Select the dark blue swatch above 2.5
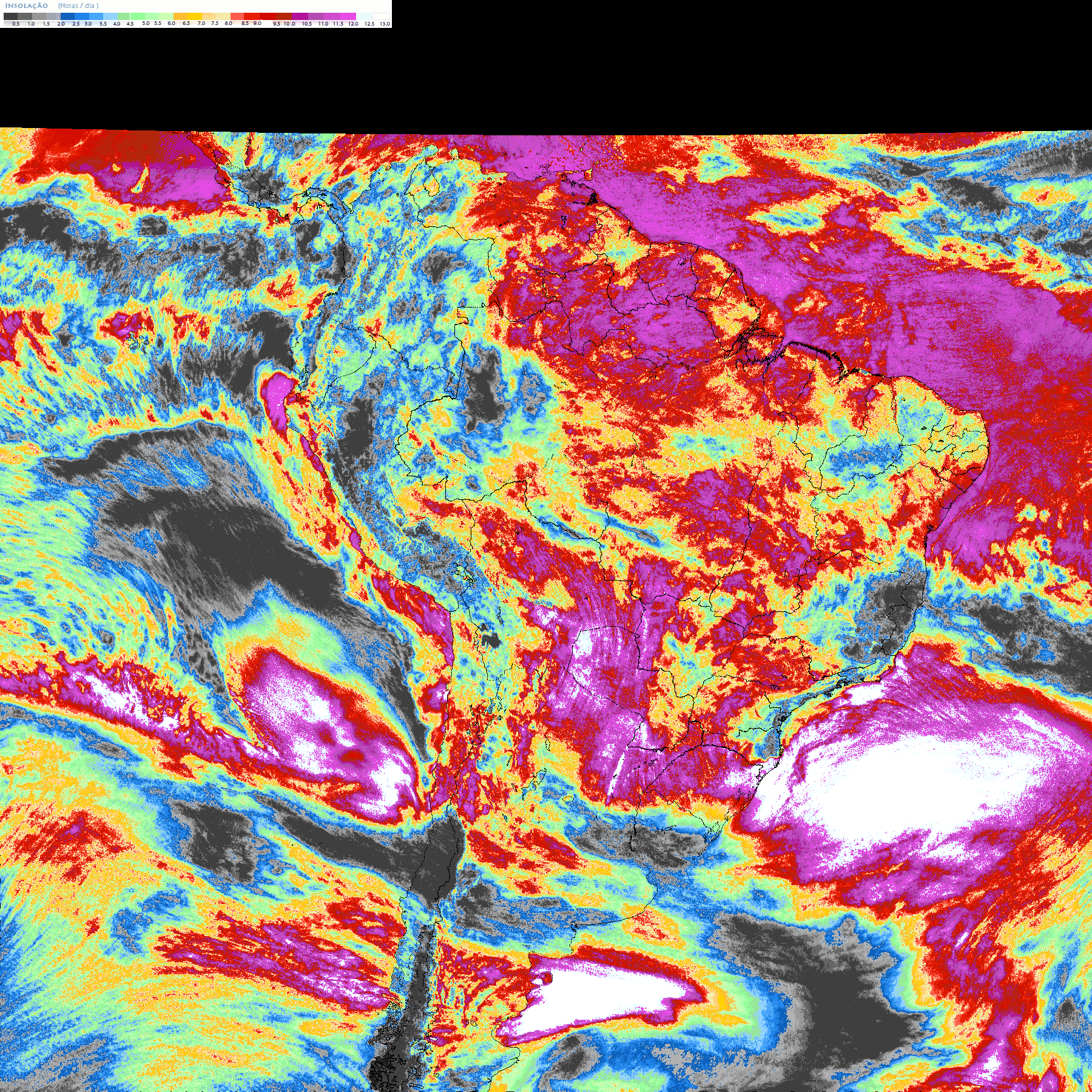This screenshot has height=1092, width=1092. coord(67,16)
